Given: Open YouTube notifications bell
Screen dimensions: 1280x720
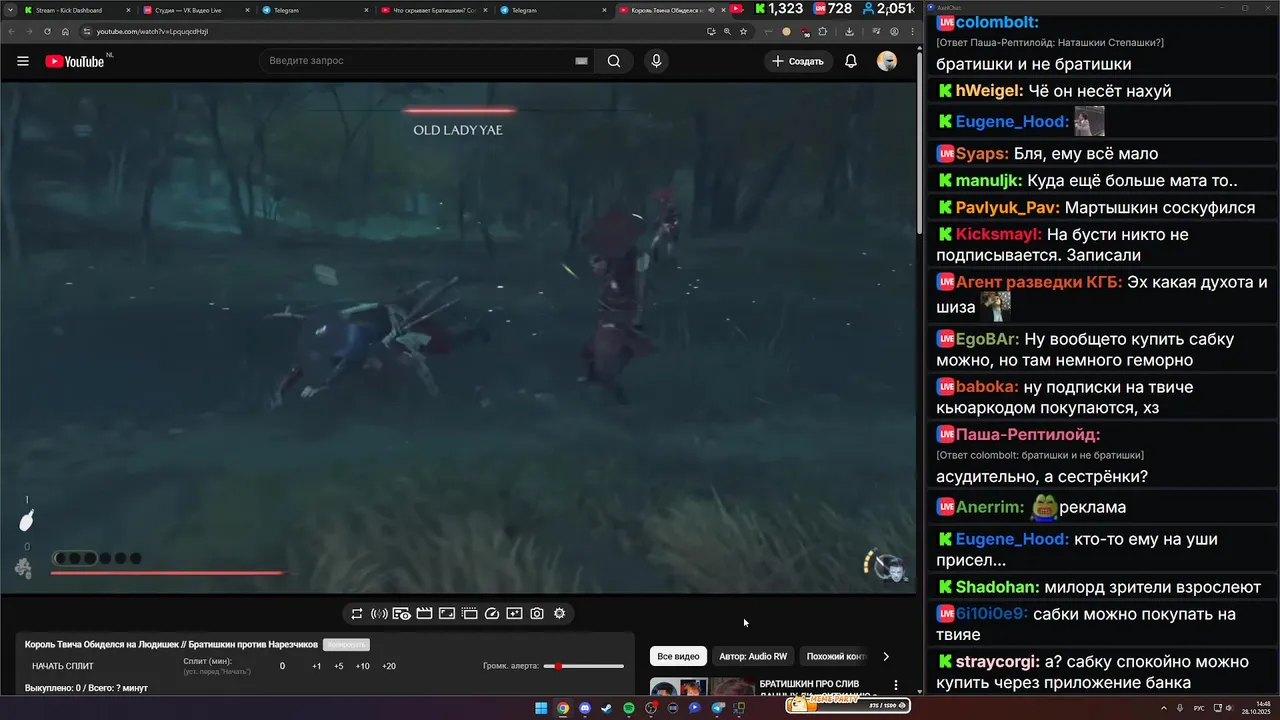Looking at the screenshot, I should point(851,61).
